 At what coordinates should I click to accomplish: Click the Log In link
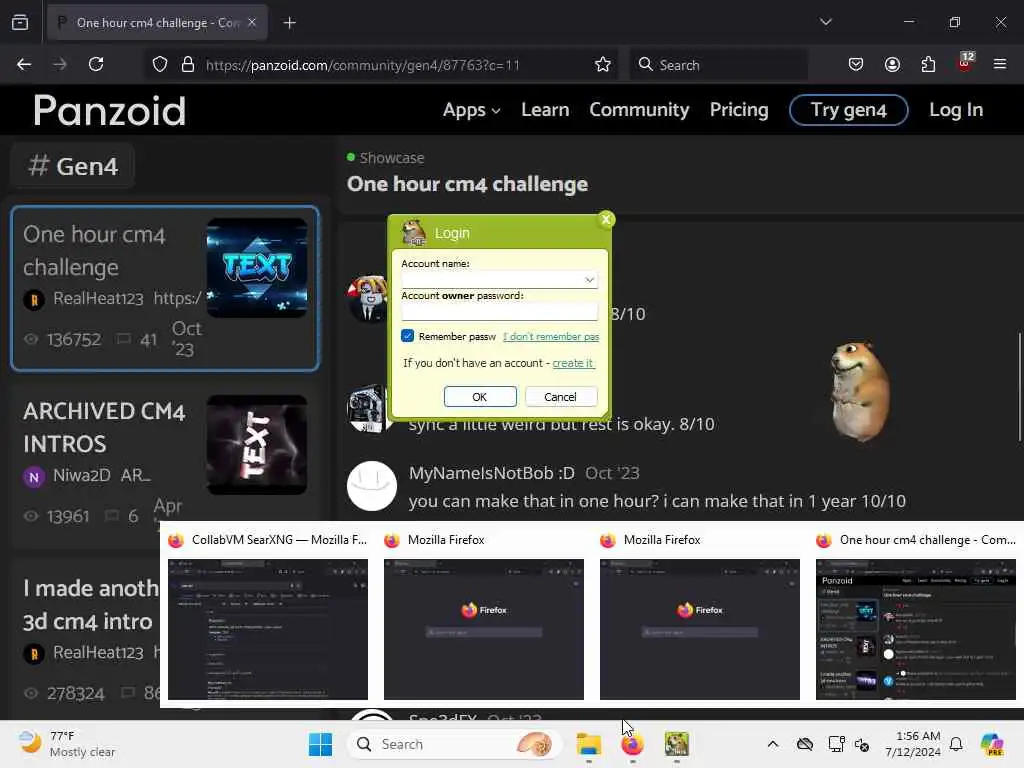[x=956, y=110]
